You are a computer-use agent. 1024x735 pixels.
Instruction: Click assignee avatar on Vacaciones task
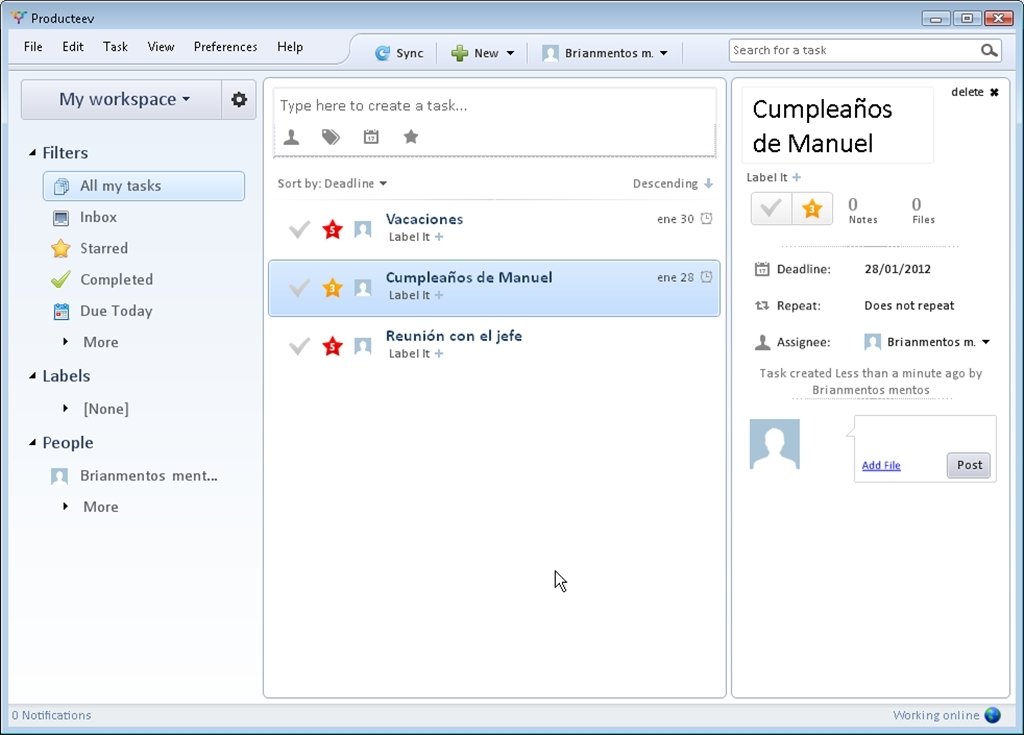coord(363,229)
